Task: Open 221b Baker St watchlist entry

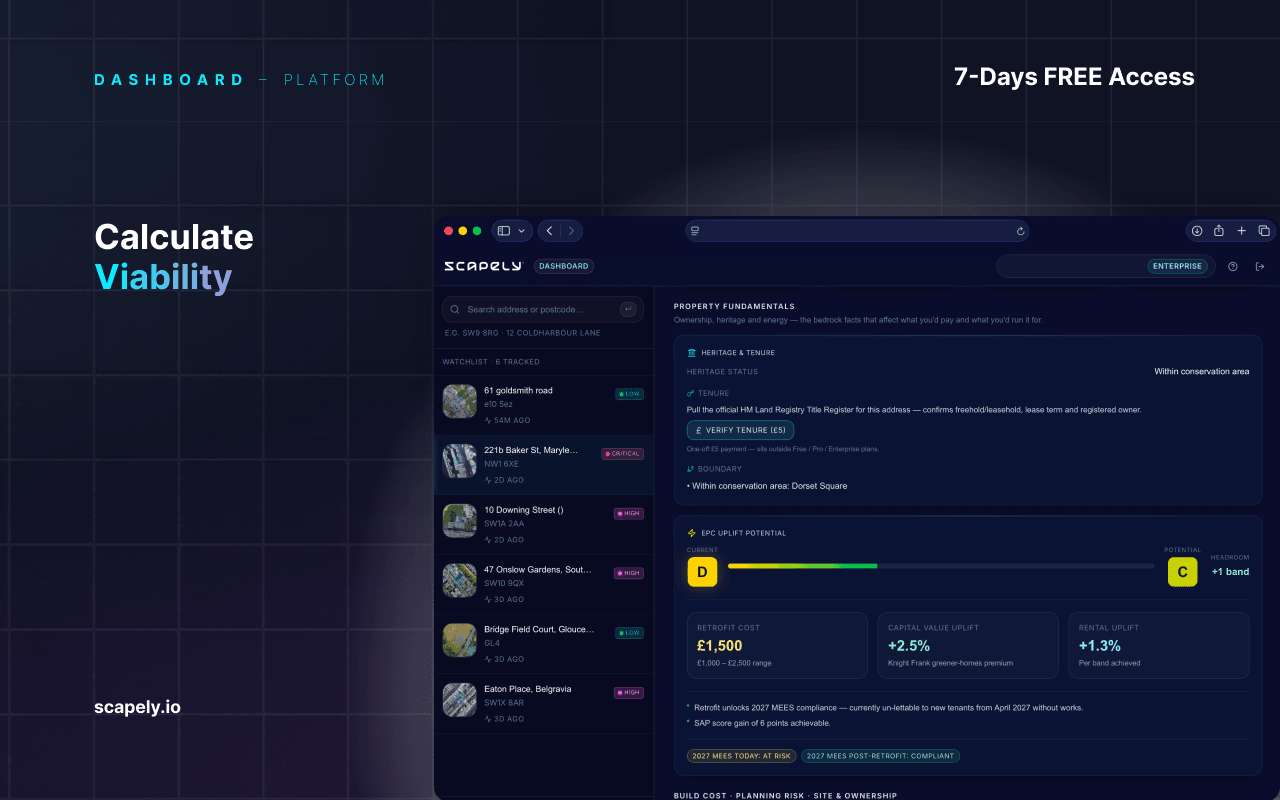Action: pyautogui.click(x=543, y=465)
